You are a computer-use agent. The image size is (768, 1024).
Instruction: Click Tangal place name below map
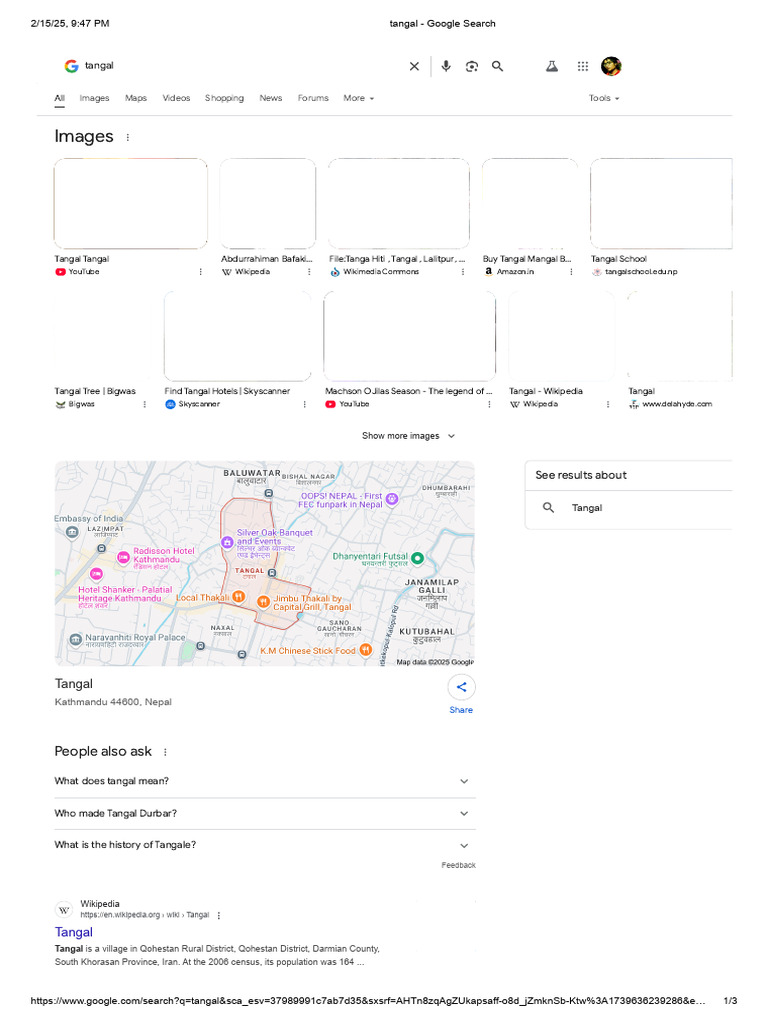(x=74, y=684)
